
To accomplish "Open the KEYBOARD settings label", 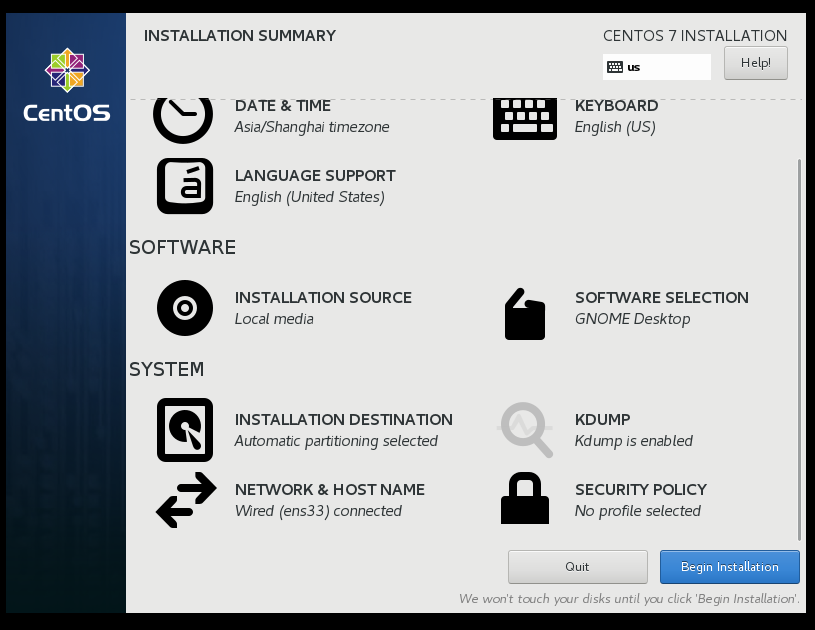I will click(x=616, y=106).
